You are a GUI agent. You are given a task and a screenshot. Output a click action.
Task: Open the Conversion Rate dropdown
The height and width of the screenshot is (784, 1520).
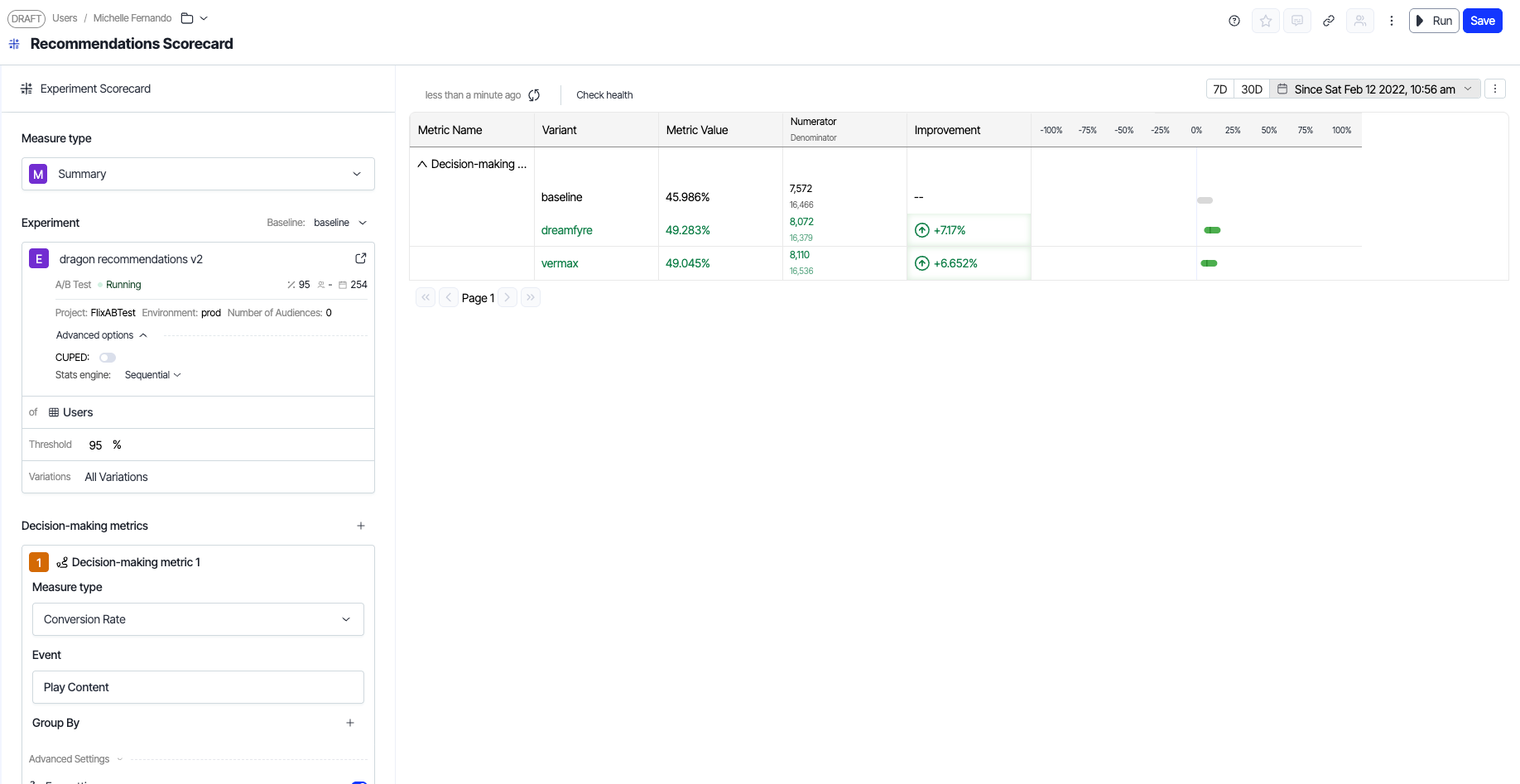coord(198,619)
